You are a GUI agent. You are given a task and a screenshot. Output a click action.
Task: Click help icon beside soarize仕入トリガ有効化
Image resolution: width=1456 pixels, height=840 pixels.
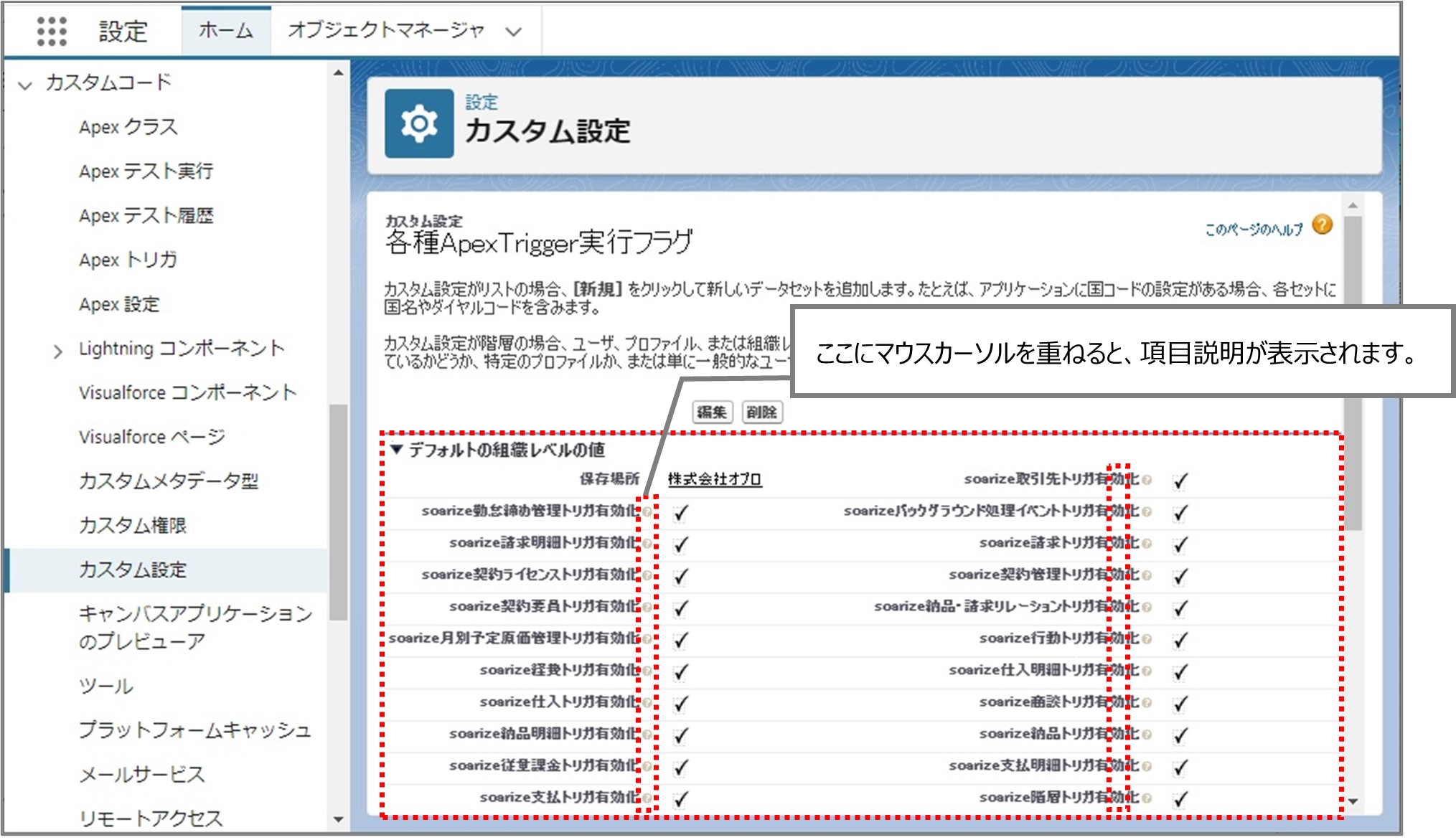647,703
